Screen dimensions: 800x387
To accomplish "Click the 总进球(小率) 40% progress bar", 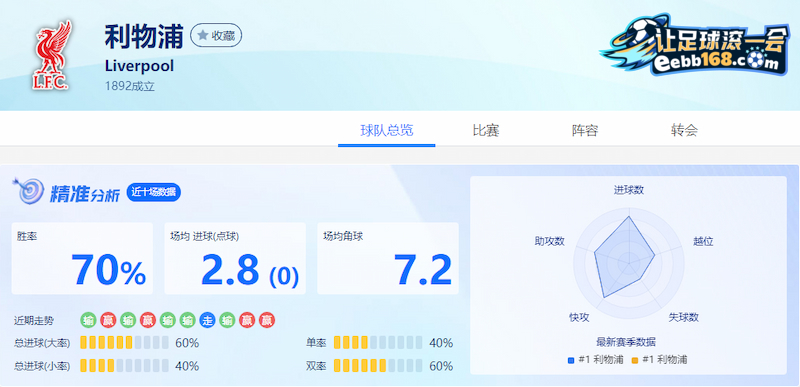I will pos(124,366).
